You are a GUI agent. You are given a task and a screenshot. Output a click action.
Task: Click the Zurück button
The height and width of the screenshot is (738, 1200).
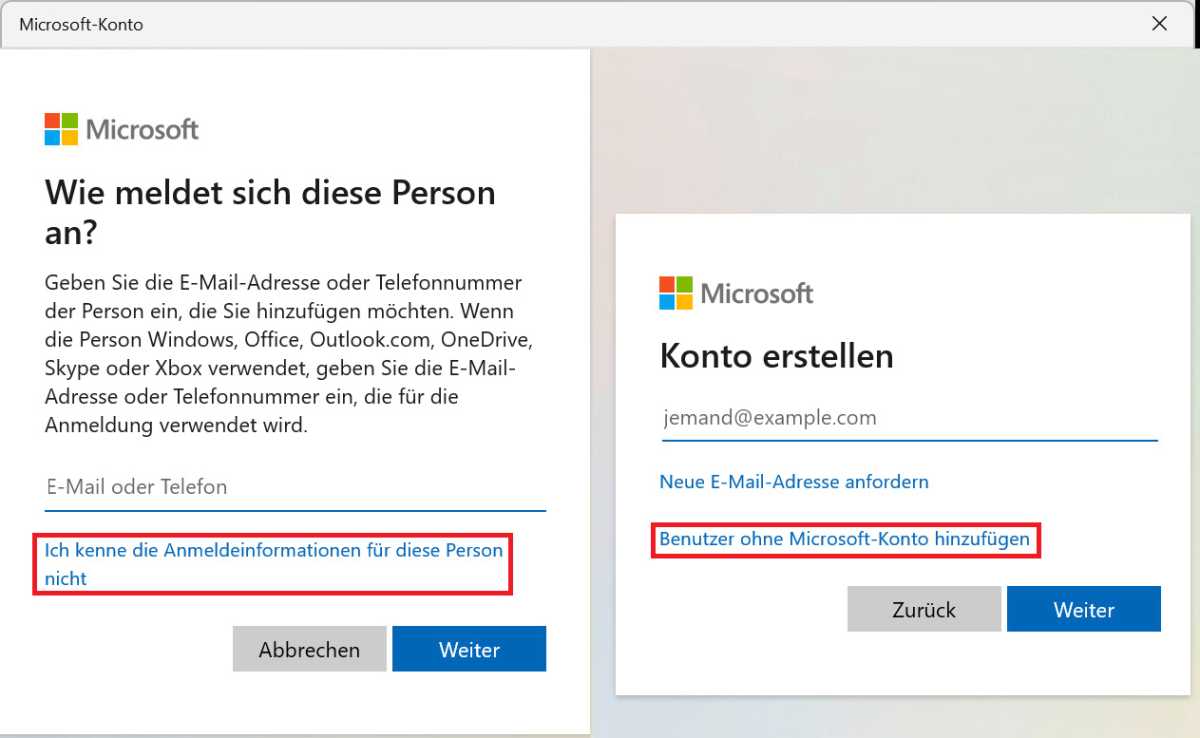(x=924, y=609)
